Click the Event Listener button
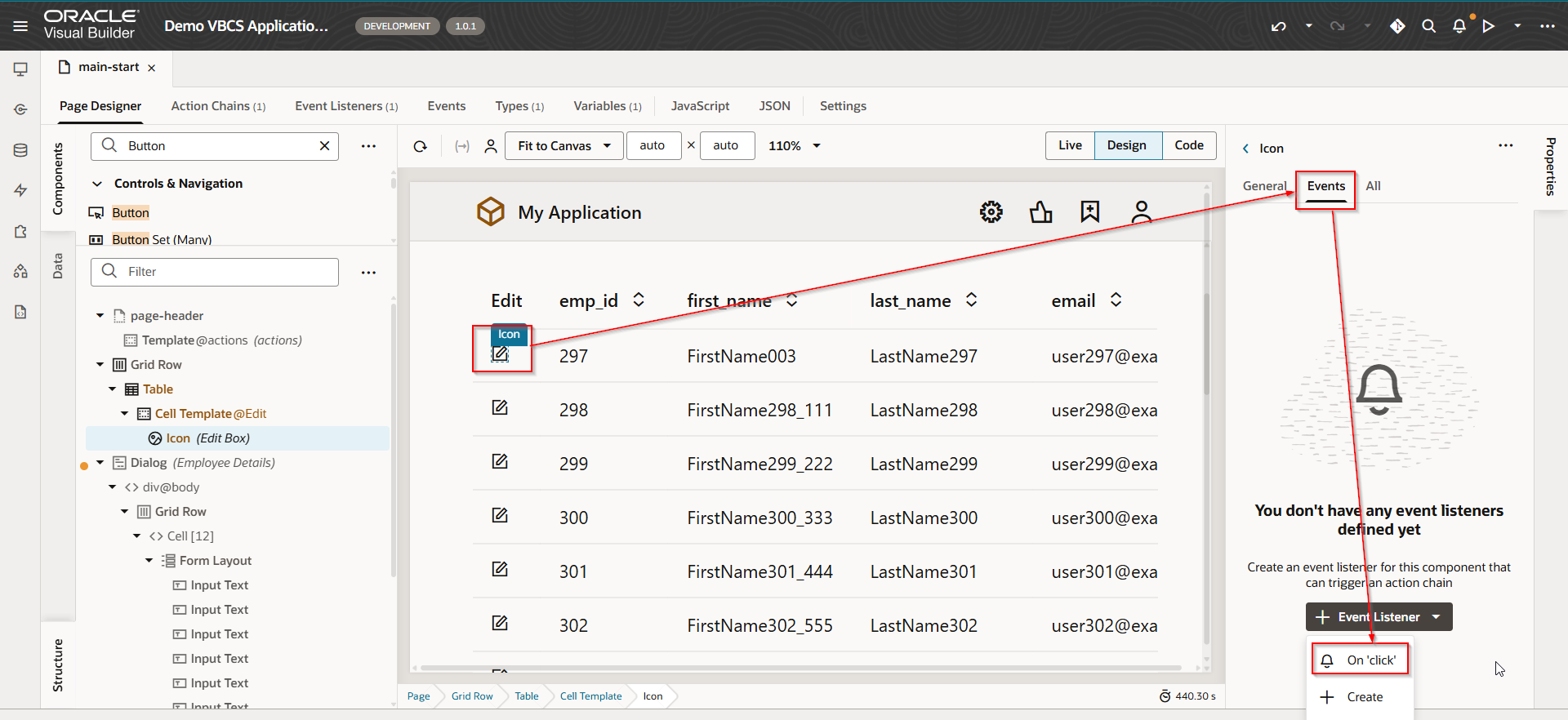This screenshot has width=1568, height=720. coord(1379,617)
